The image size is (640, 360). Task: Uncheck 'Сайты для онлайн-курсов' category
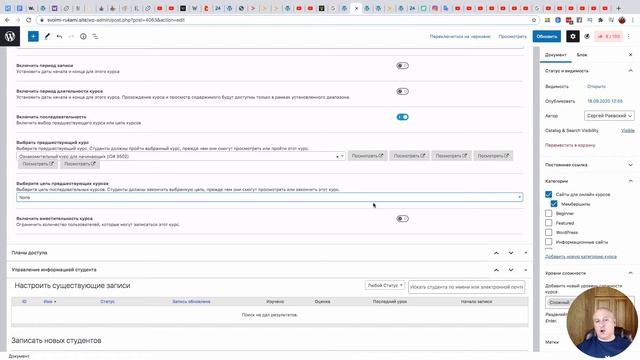tap(549, 194)
